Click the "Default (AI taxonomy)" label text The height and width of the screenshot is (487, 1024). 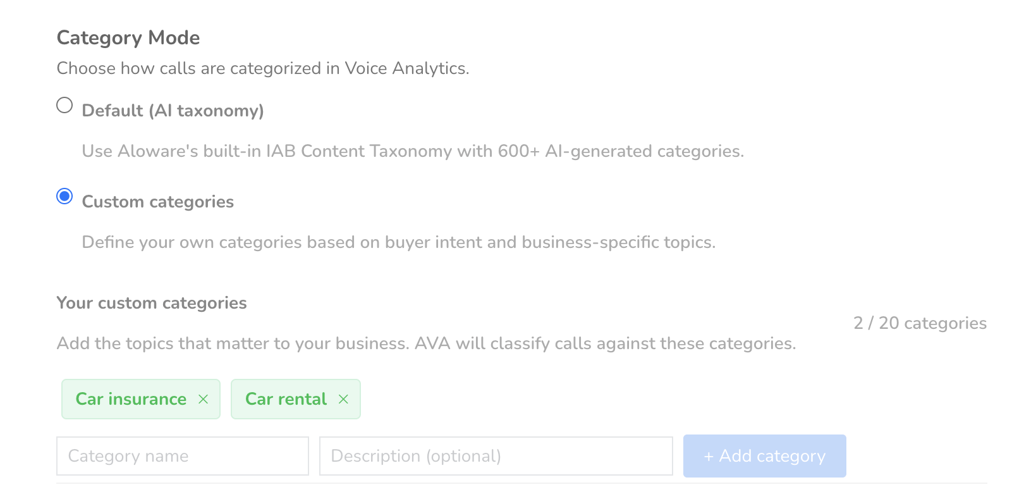(173, 111)
